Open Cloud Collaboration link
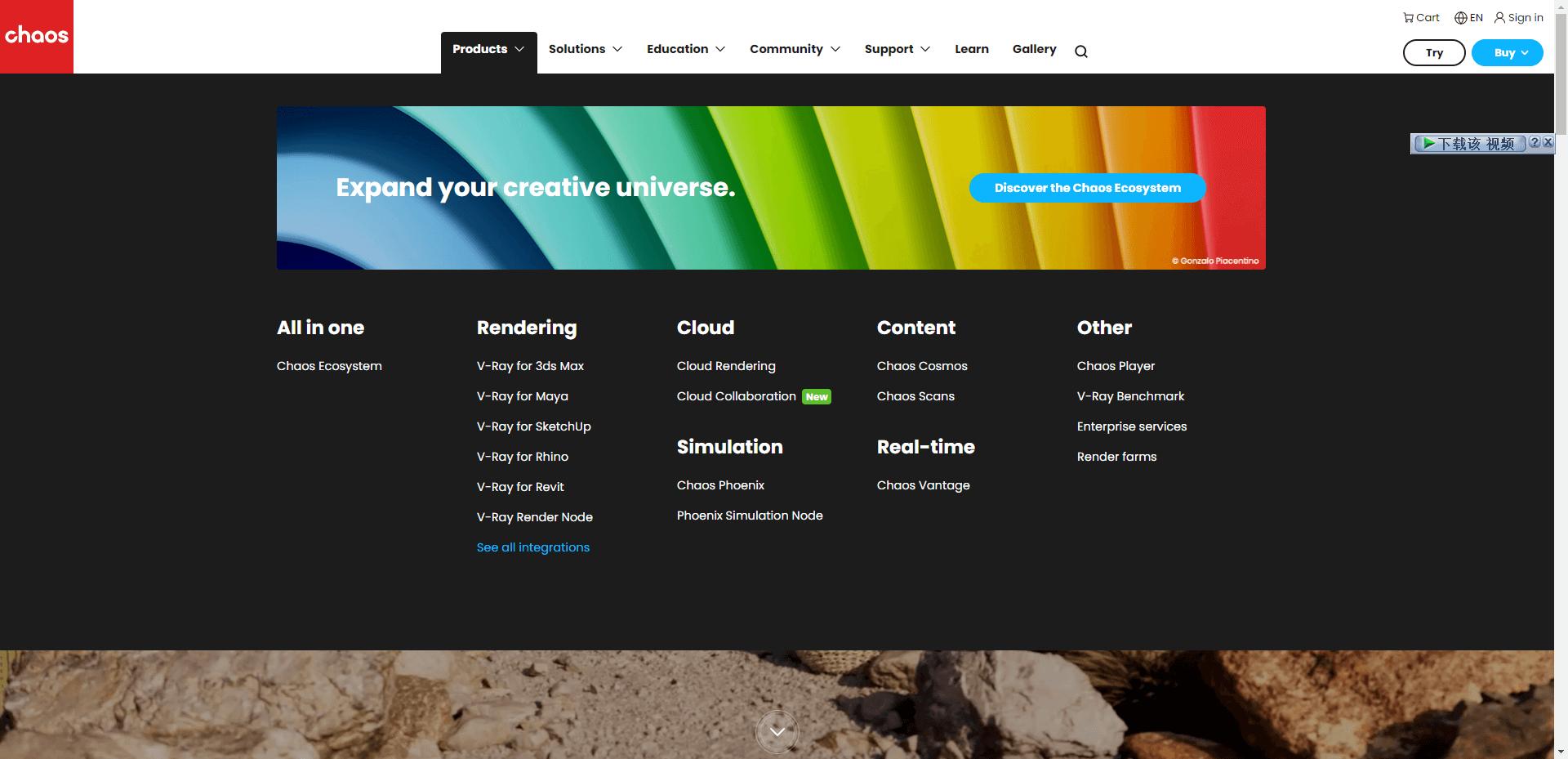 (737, 396)
